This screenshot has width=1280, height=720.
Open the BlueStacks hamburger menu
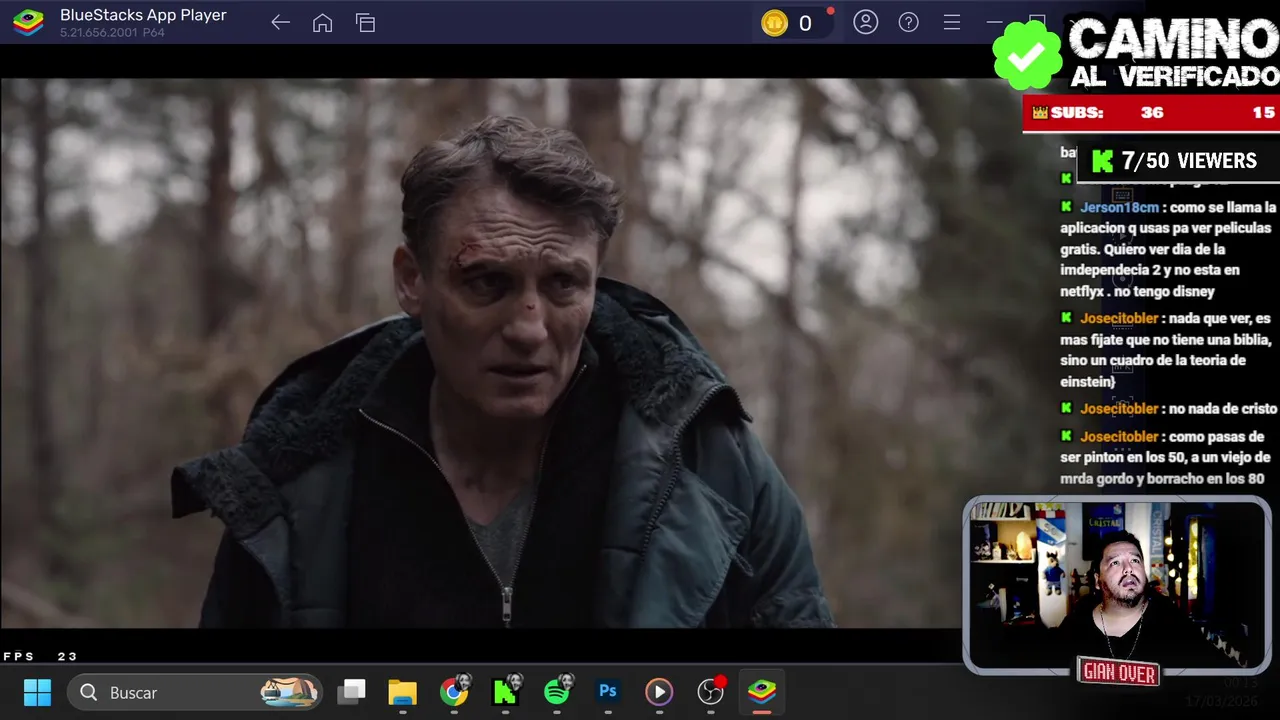tap(951, 22)
